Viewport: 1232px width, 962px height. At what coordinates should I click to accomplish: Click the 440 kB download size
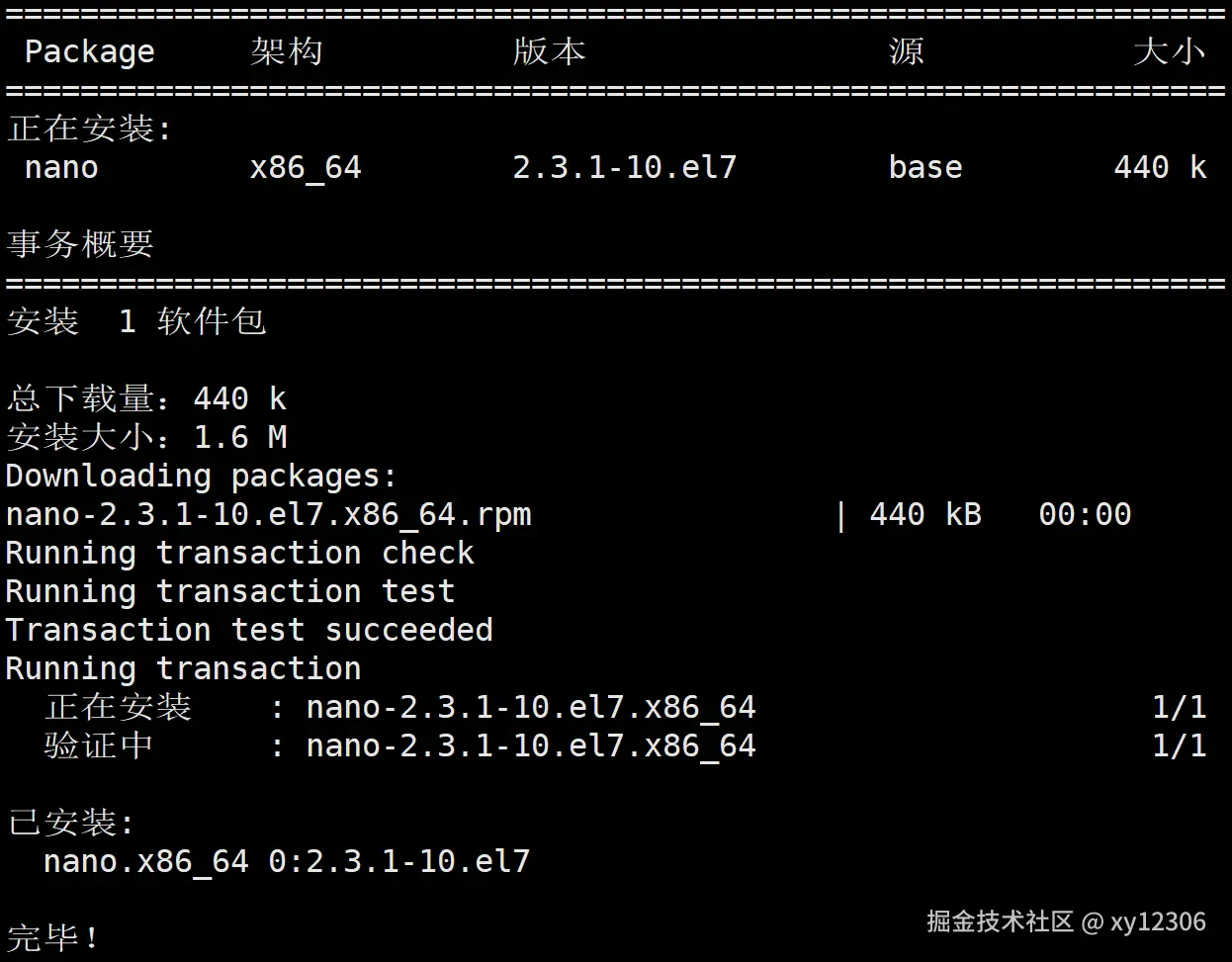click(924, 514)
